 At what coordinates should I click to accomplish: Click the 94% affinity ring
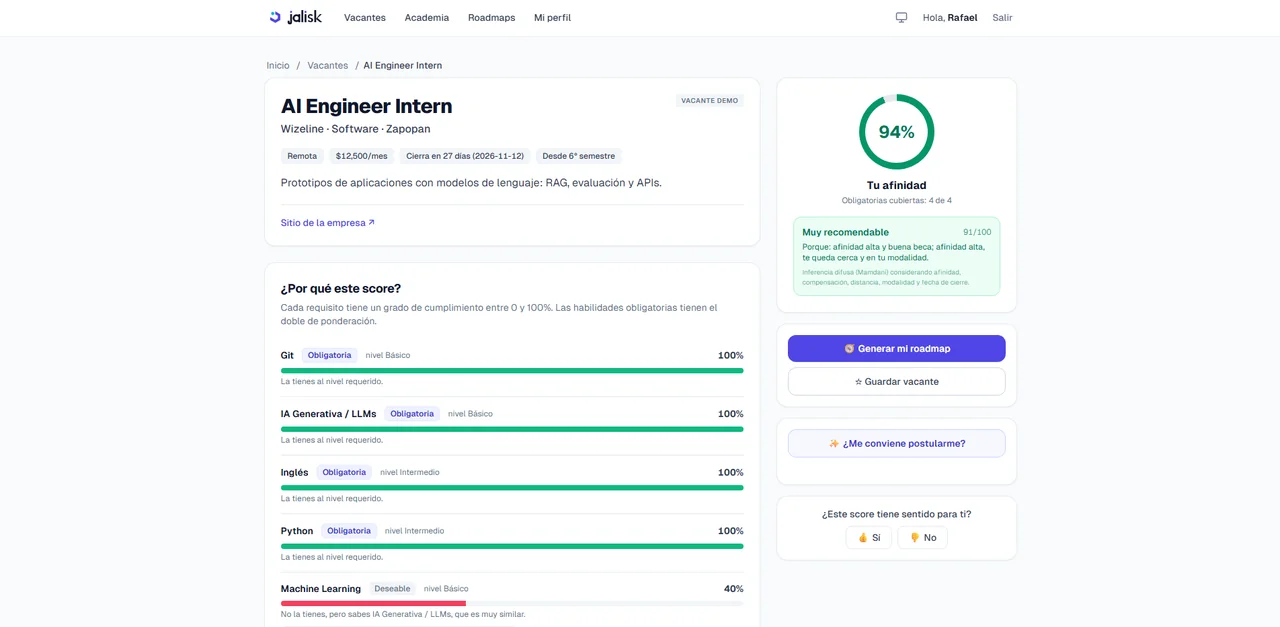pos(897,132)
